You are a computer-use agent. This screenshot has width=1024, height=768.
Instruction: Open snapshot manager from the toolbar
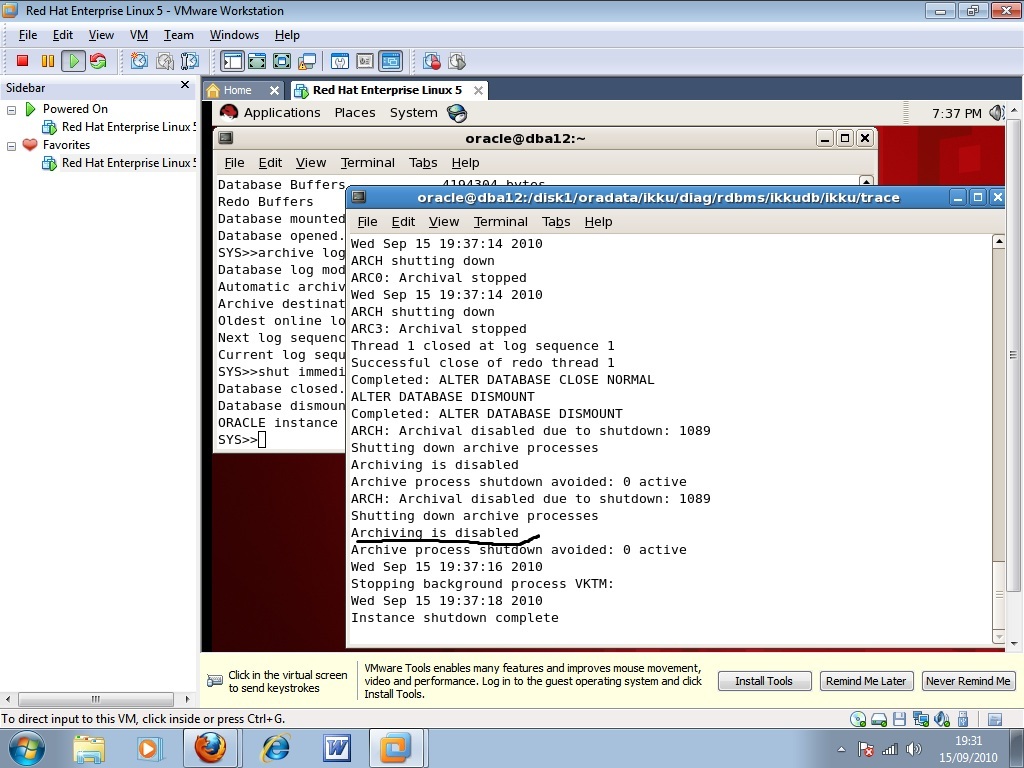[x=189, y=61]
